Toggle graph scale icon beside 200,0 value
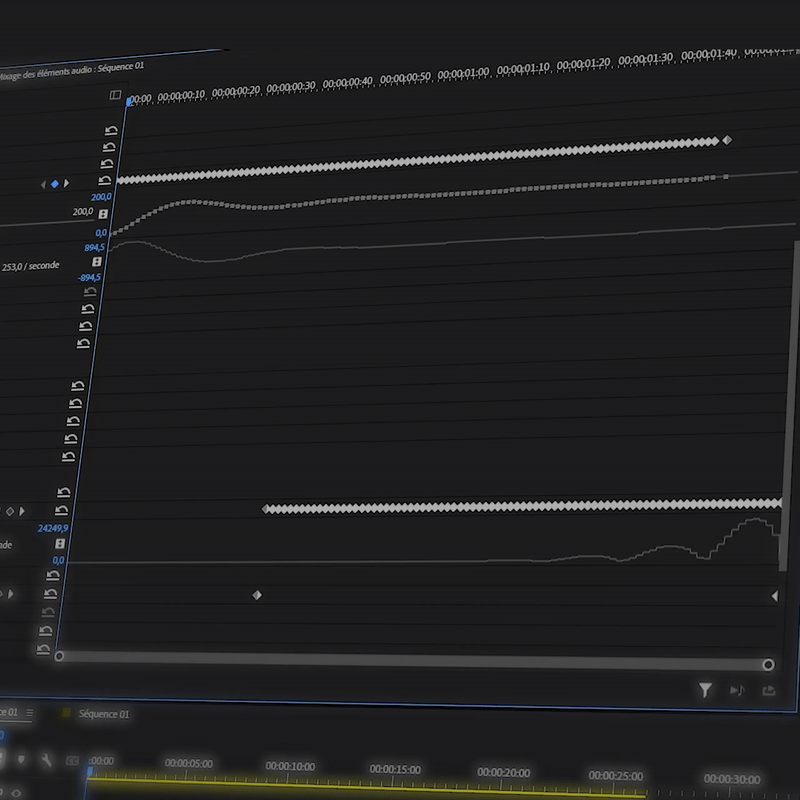 click(103, 213)
